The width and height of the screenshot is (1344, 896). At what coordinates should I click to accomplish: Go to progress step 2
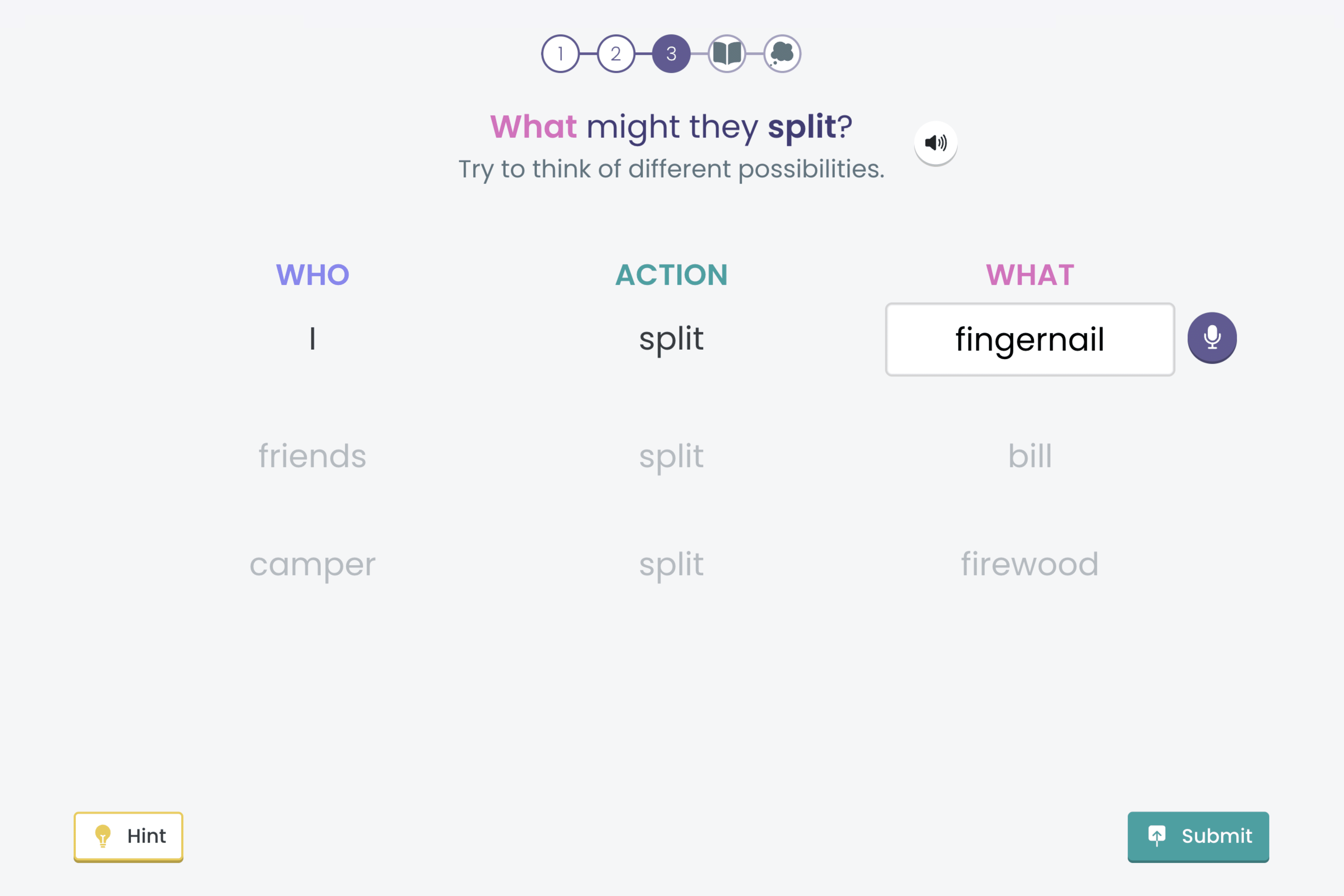pyautogui.click(x=616, y=54)
